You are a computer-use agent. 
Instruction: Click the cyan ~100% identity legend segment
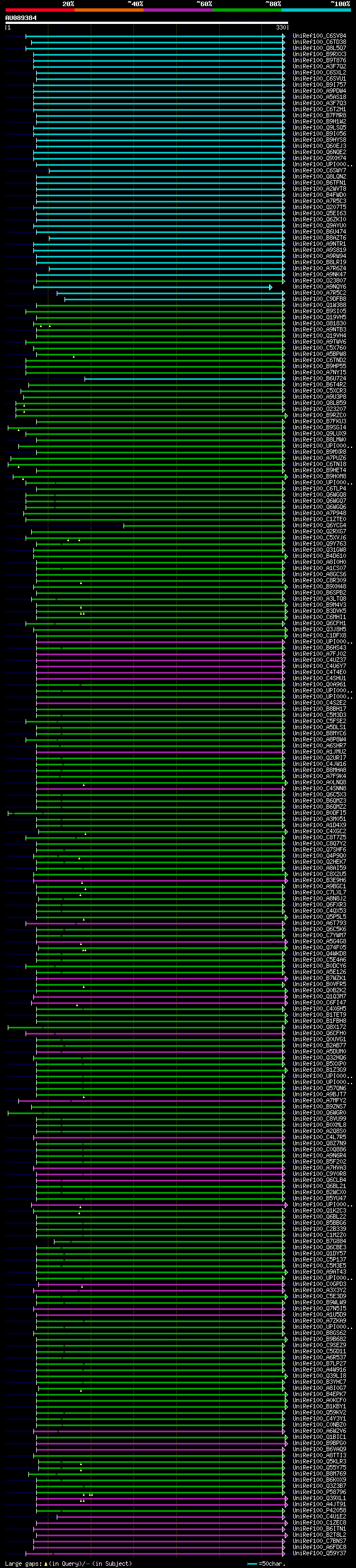[x=316, y=10]
